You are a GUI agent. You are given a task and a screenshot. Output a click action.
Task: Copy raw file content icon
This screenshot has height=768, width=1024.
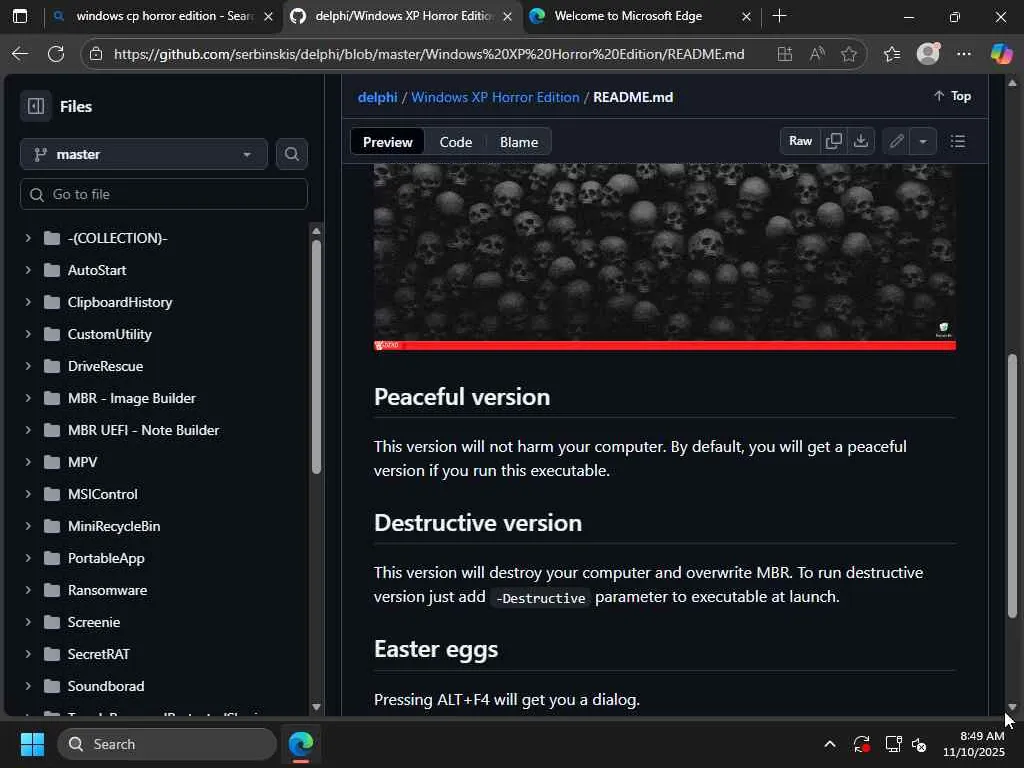(x=833, y=141)
